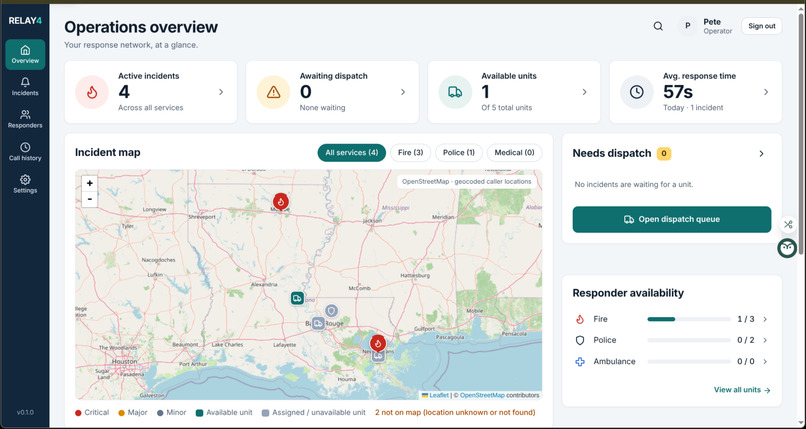The width and height of the screenshot is (806, 429).
Task: Click the Pete profile avatar
Action: [687, 26]
